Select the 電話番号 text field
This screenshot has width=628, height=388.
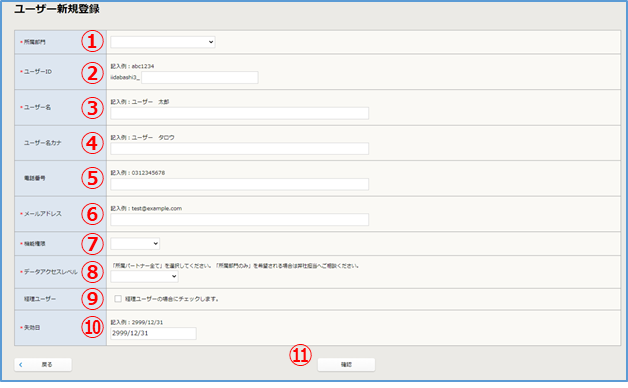coord(240,184)
